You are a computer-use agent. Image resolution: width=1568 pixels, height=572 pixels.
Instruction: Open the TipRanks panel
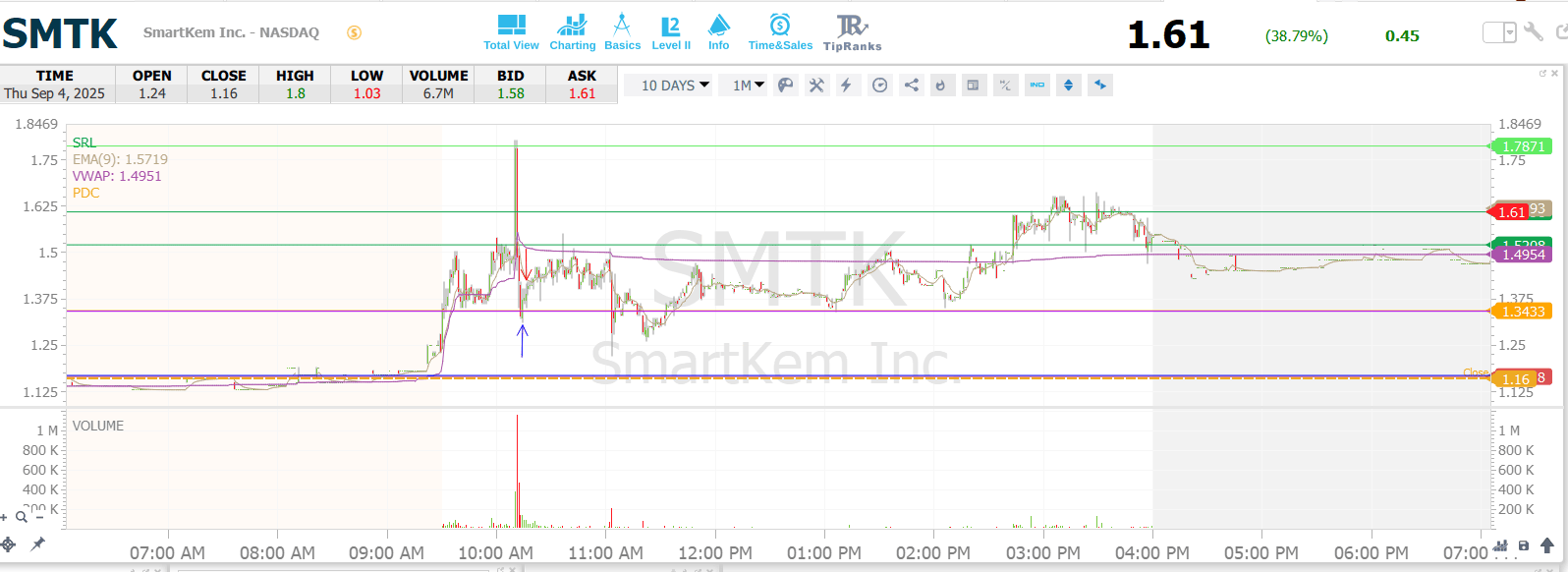pyautogui.click(x=852, y=32)
